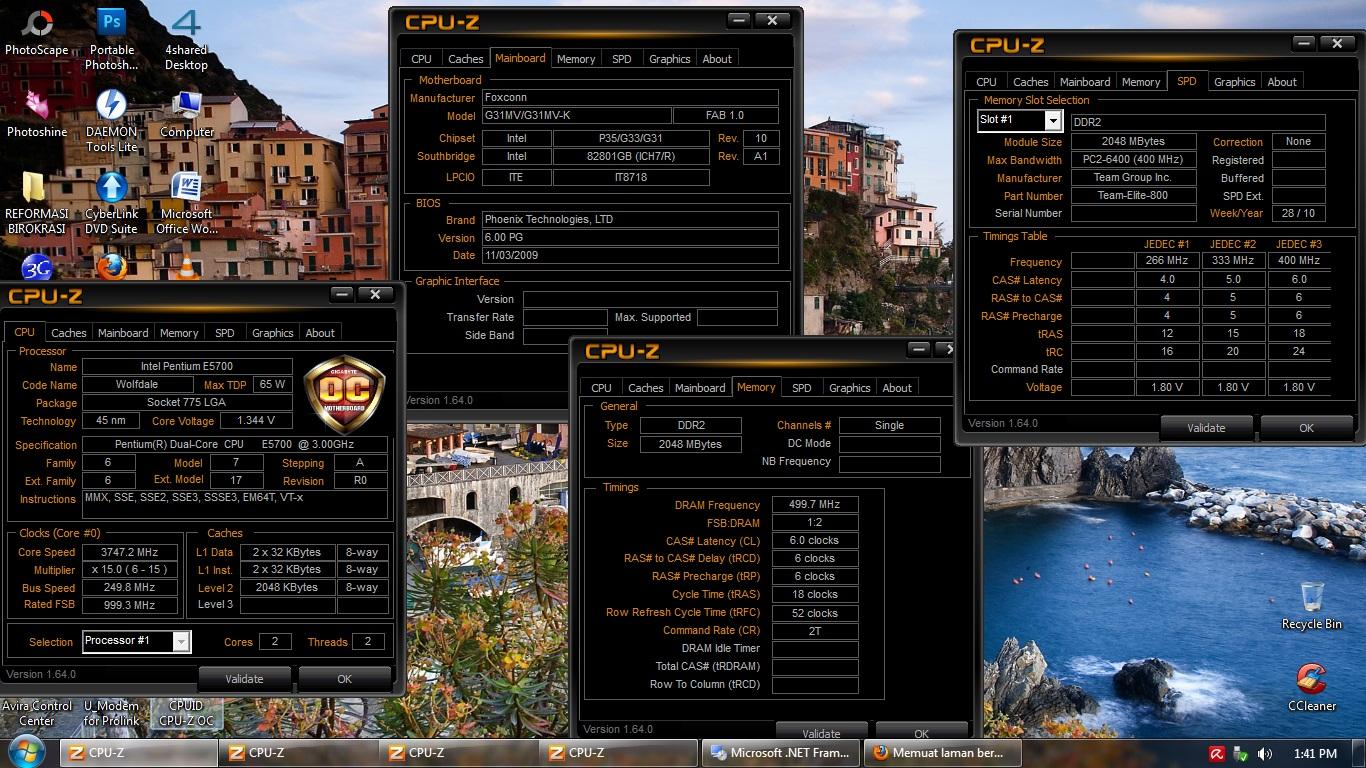Screen dimensions: 1366x768
Task: Click the PC2-6400 (400 MHz) bandwidth field
Action: (1133, 160)
